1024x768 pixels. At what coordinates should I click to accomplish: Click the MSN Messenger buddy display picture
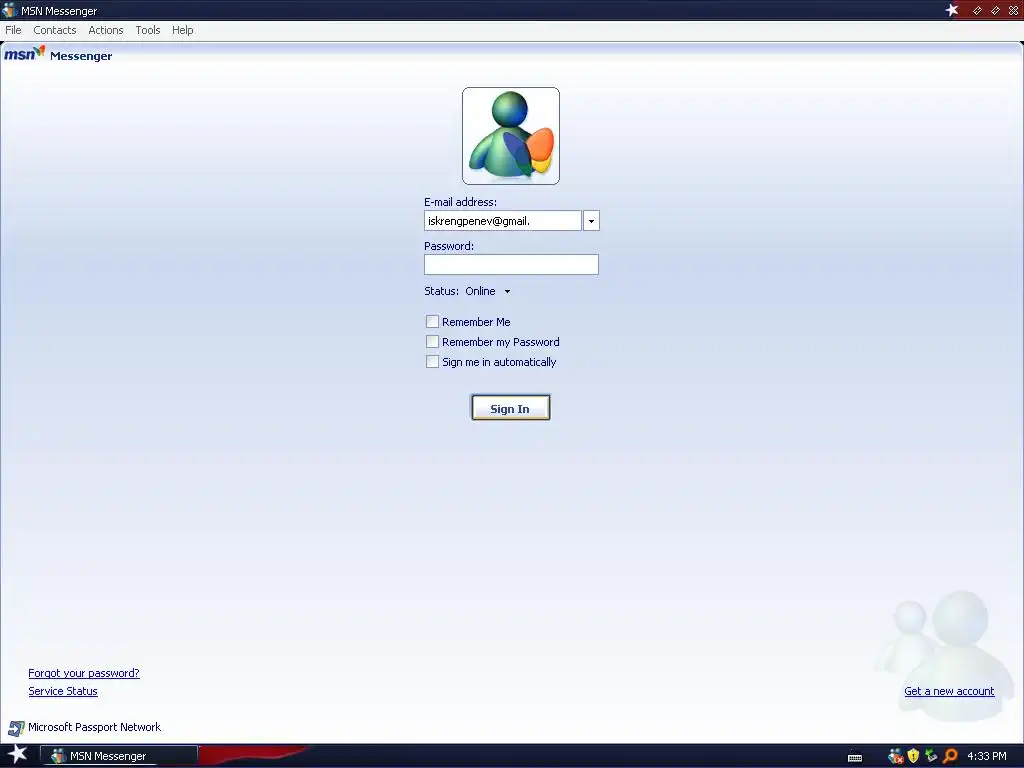pyautogui.click(x=511, y=136)
